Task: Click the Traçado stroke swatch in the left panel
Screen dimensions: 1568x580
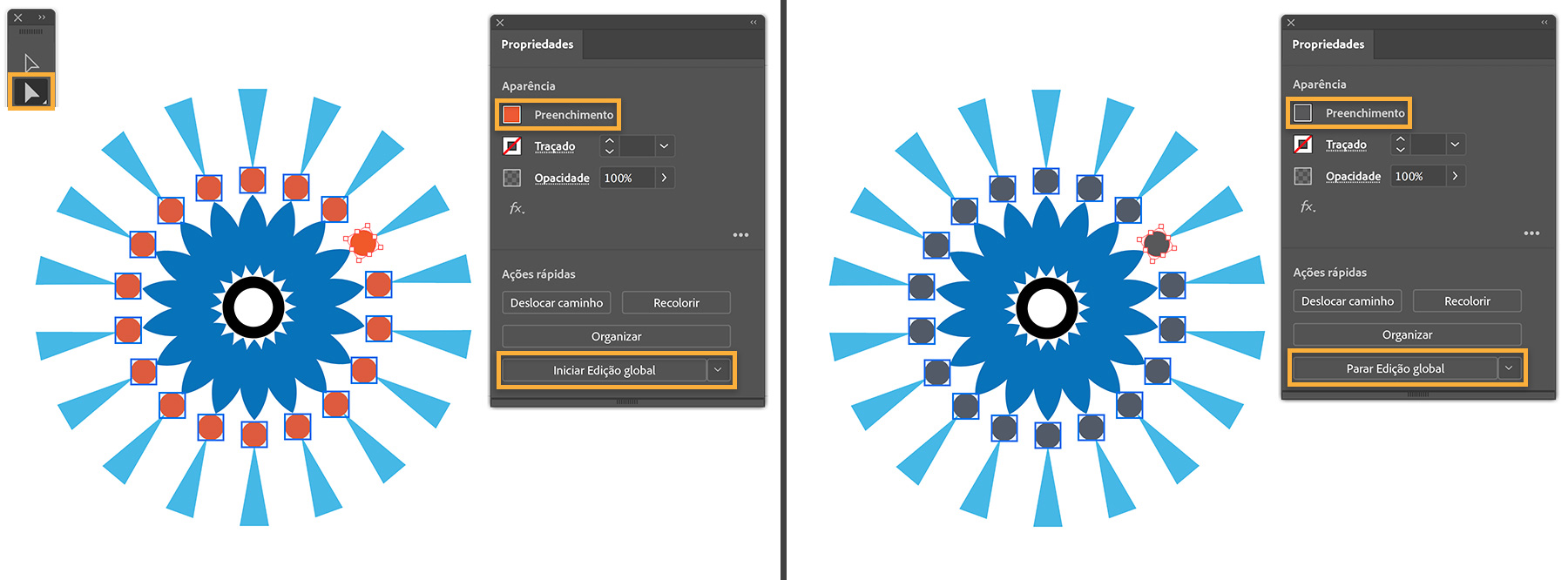Action: pyautogui.click(x=512, y=145)
